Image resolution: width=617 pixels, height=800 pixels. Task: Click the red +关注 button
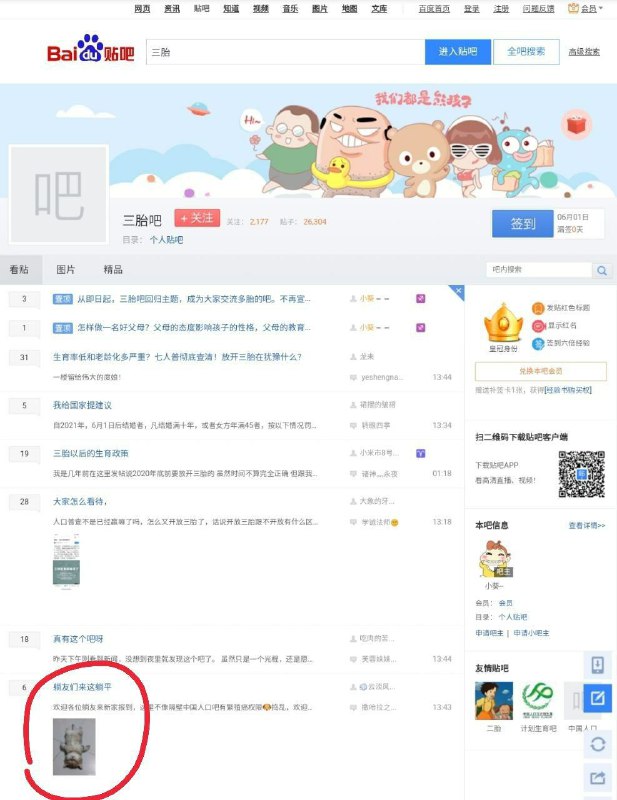[x=197, y=218]
